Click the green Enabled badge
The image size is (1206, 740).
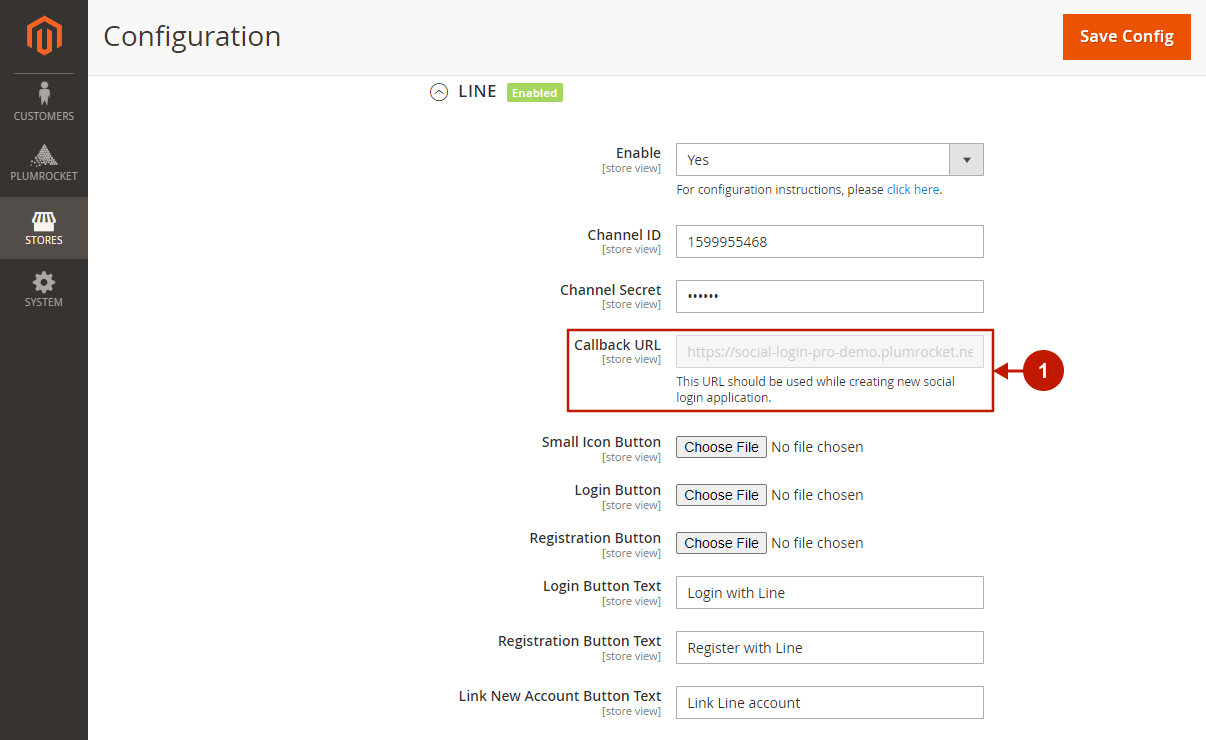pos(535,93)
